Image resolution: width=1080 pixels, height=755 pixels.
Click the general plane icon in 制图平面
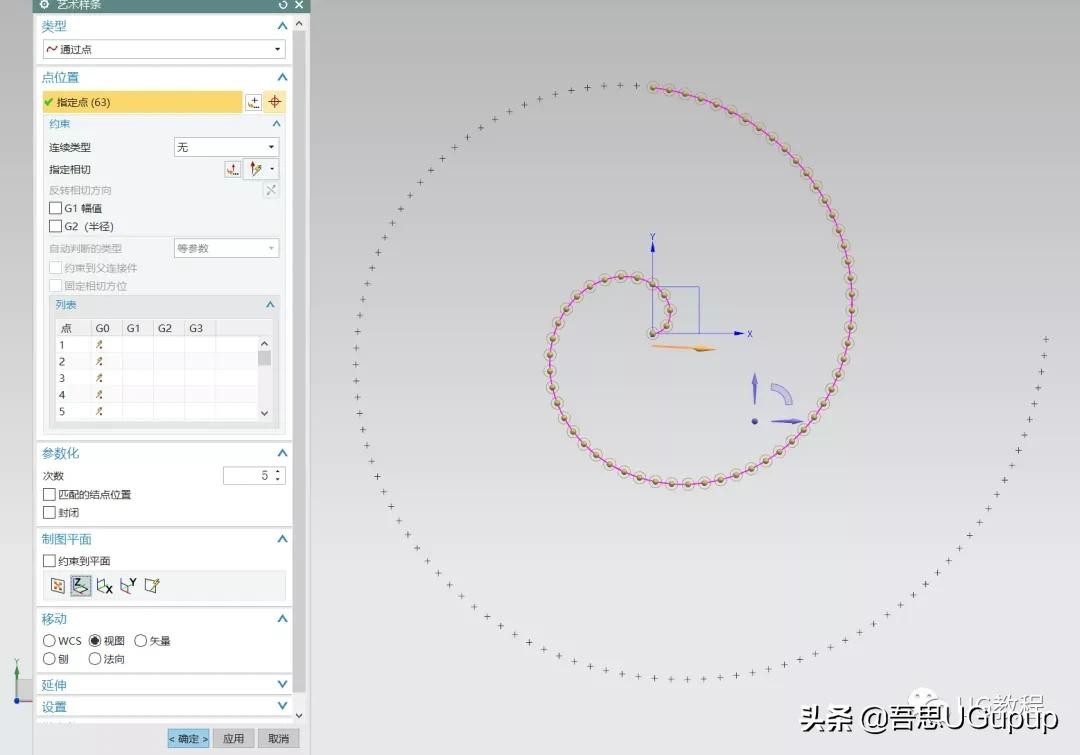pyautogui.click(x=152, y=586)
